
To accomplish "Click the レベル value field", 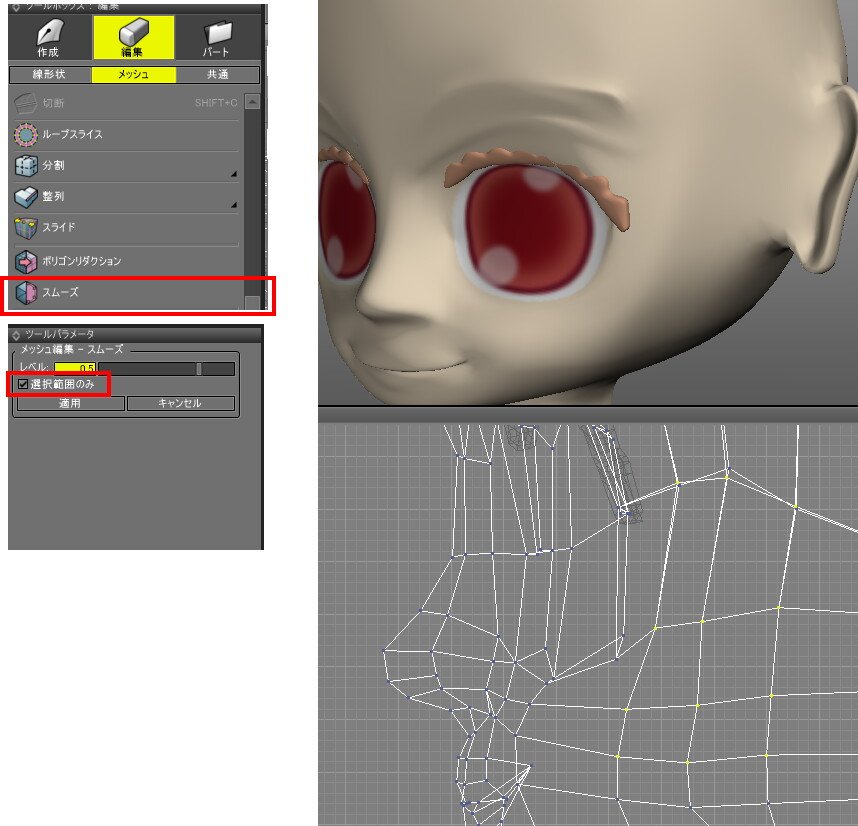I will [x=75, y=368].
